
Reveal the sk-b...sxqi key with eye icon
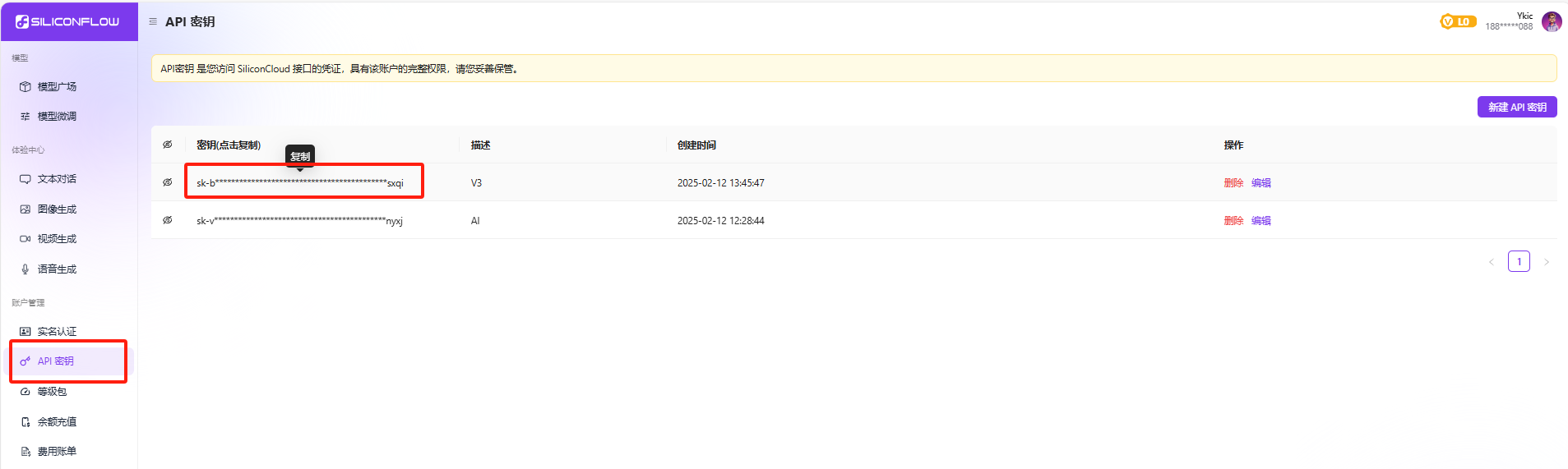tap(168, 182)
